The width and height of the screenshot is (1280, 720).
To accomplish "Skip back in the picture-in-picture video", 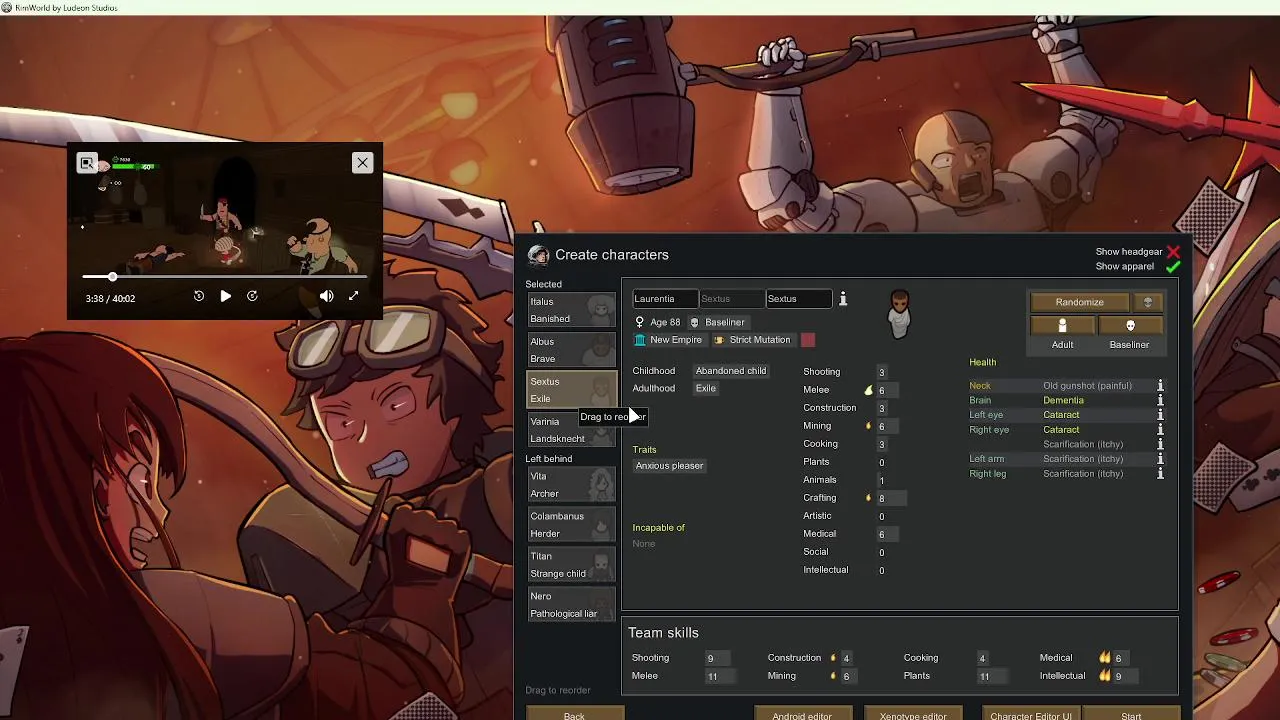I will (199, 296).
